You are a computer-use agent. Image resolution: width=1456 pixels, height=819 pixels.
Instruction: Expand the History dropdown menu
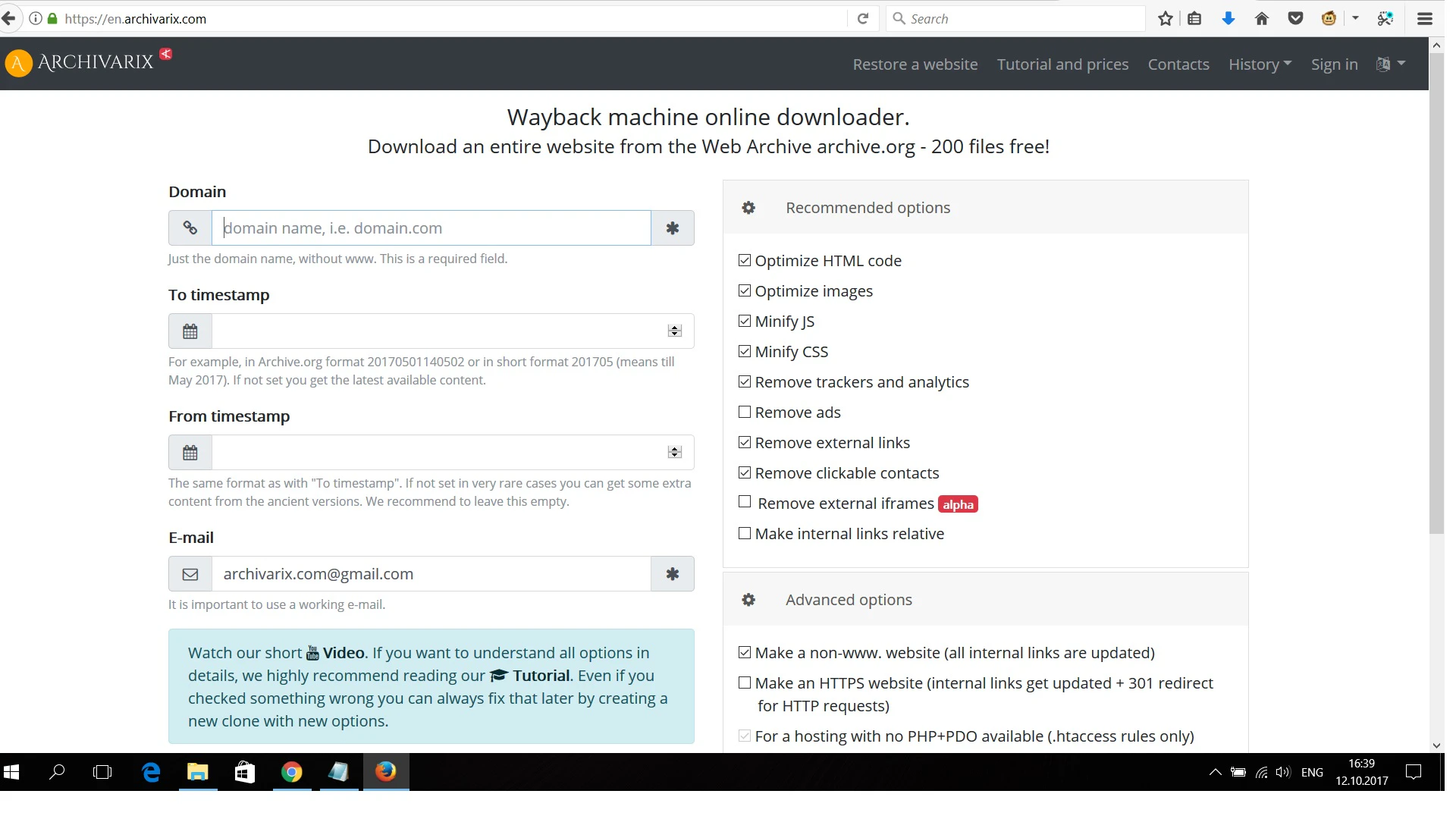1260,64
